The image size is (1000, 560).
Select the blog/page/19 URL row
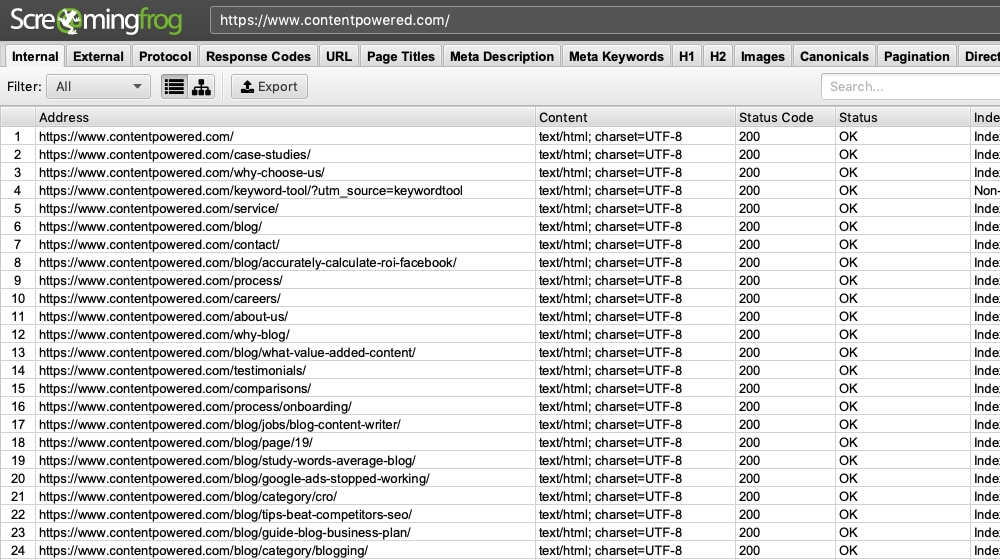(176, 443)
